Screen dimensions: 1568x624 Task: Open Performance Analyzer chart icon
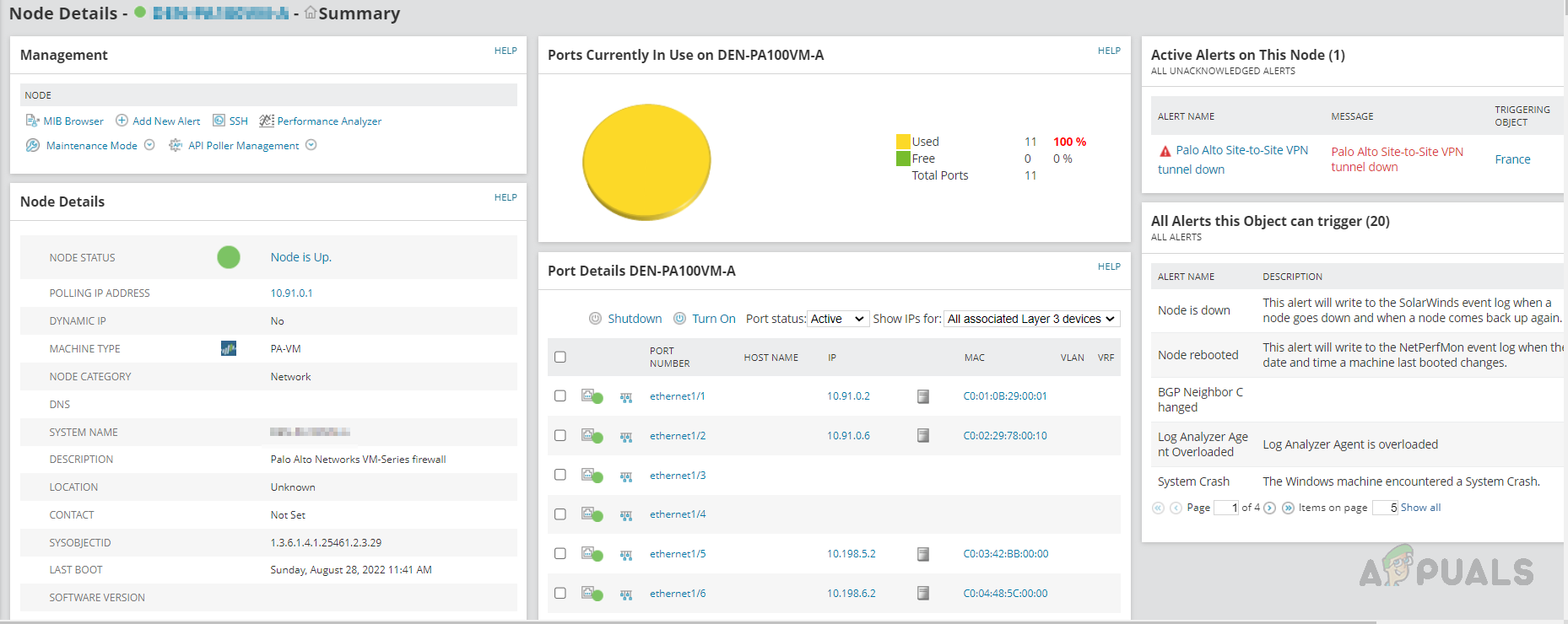point(267,121)
